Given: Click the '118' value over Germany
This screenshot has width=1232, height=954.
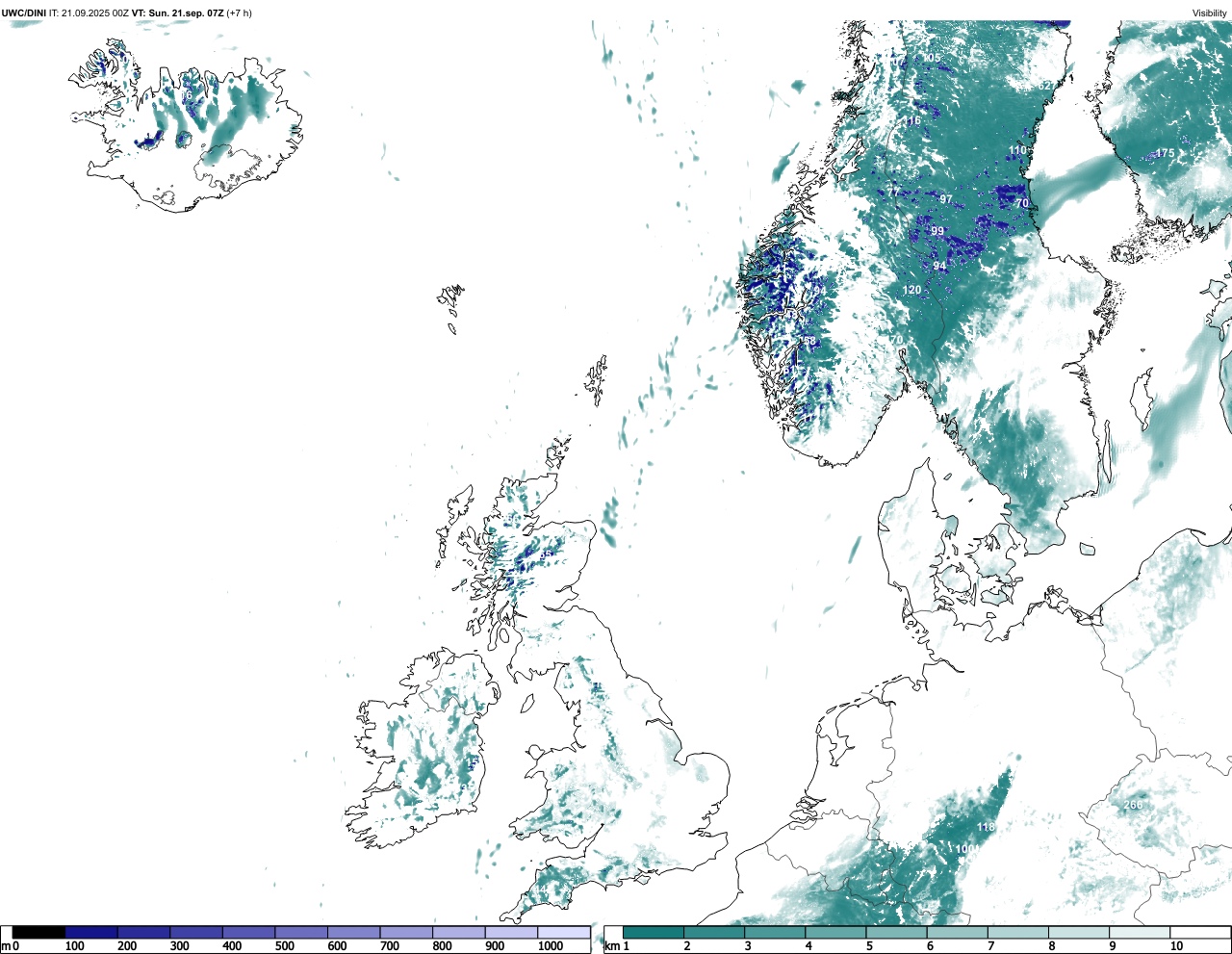Looking at the screenshot, I should tap(986, 827).
